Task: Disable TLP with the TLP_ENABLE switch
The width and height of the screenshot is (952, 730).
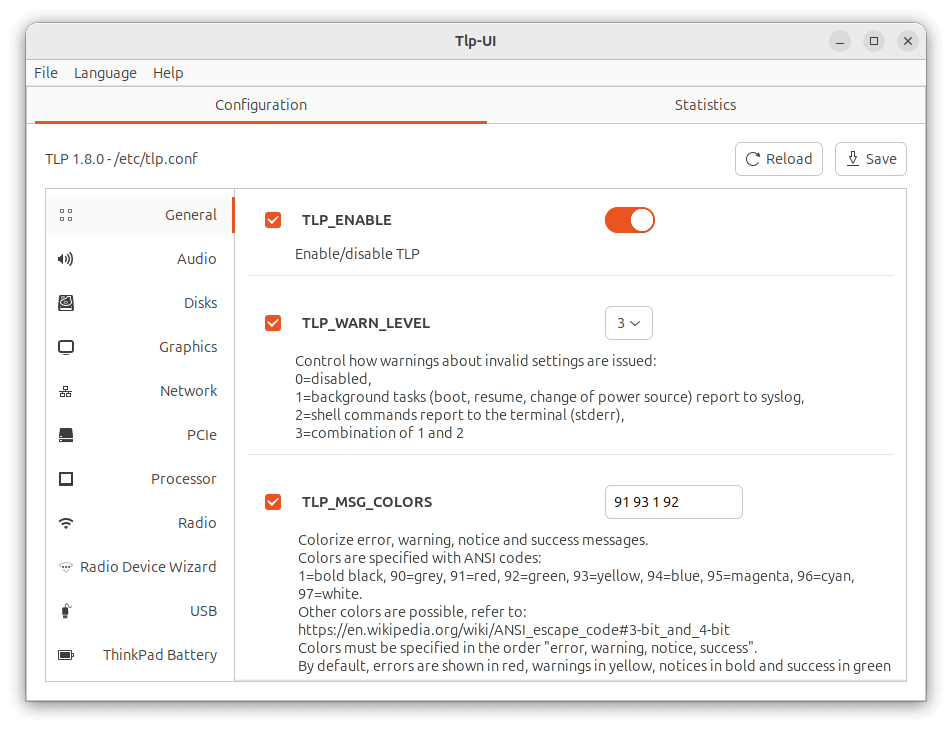Action: click(x=629, y=219)
